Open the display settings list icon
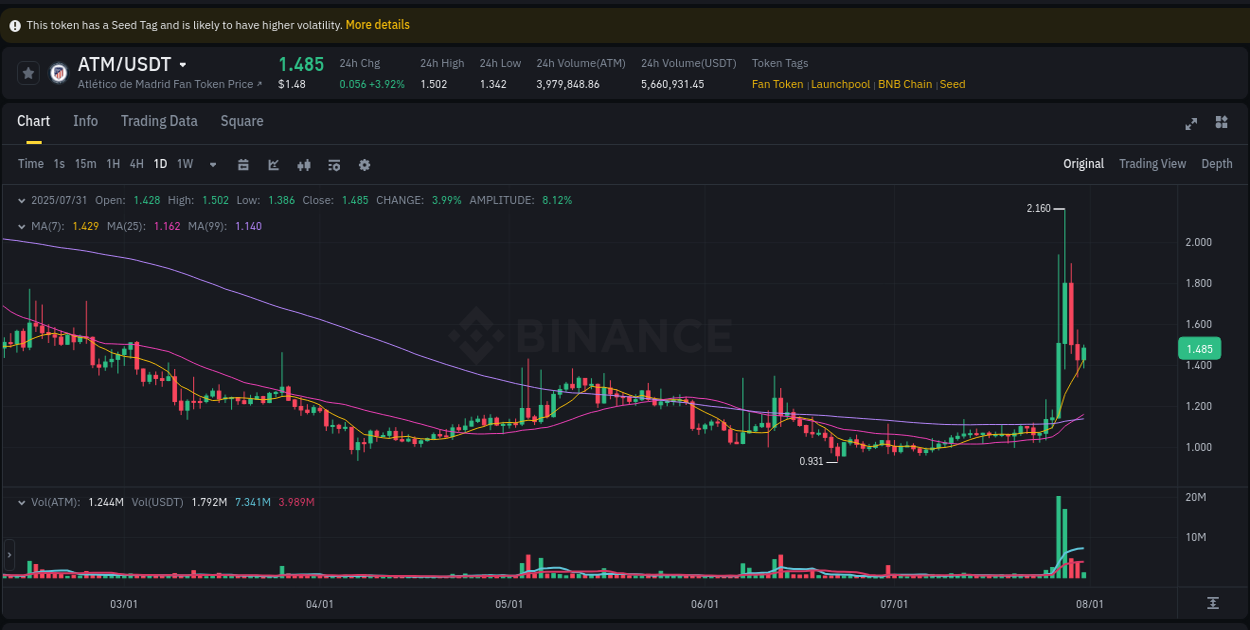 pyautogui.click(x=334, y=164)
